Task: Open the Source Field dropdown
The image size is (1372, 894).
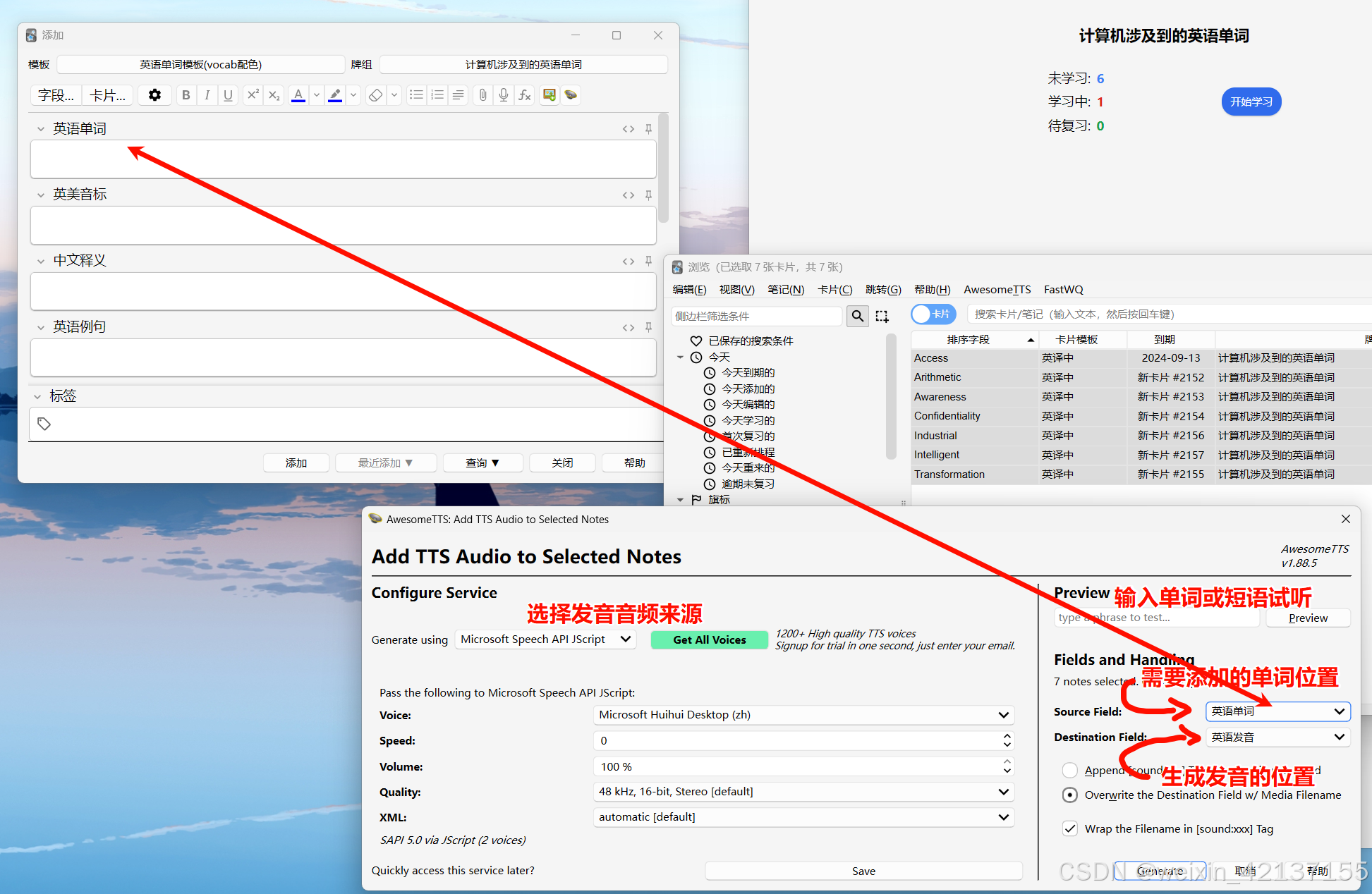Action: pyautogui.click(x=1277, y=711)
